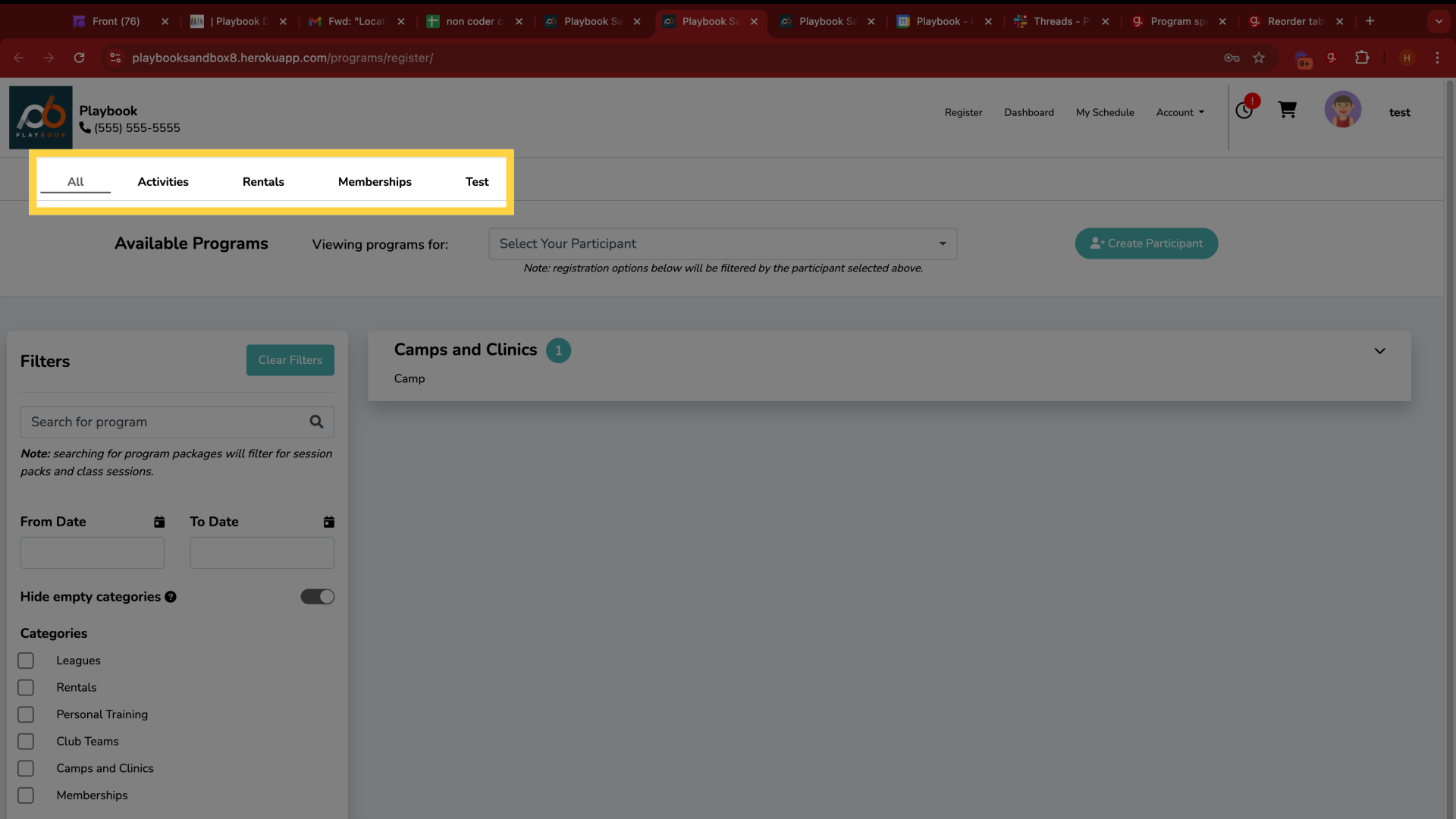Click the search magnifier in program search

[316, 422]
